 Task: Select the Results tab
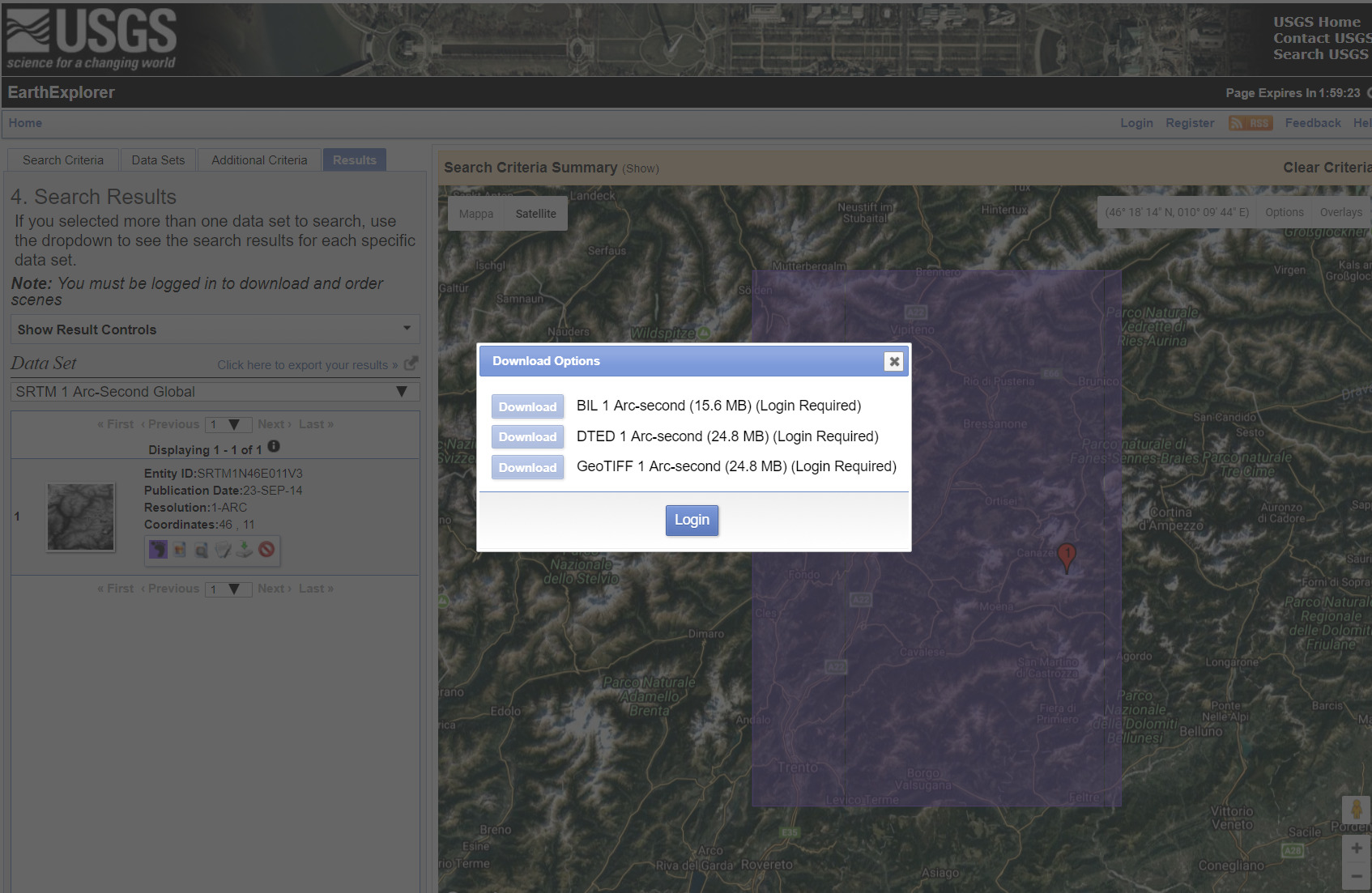[355, 160]
